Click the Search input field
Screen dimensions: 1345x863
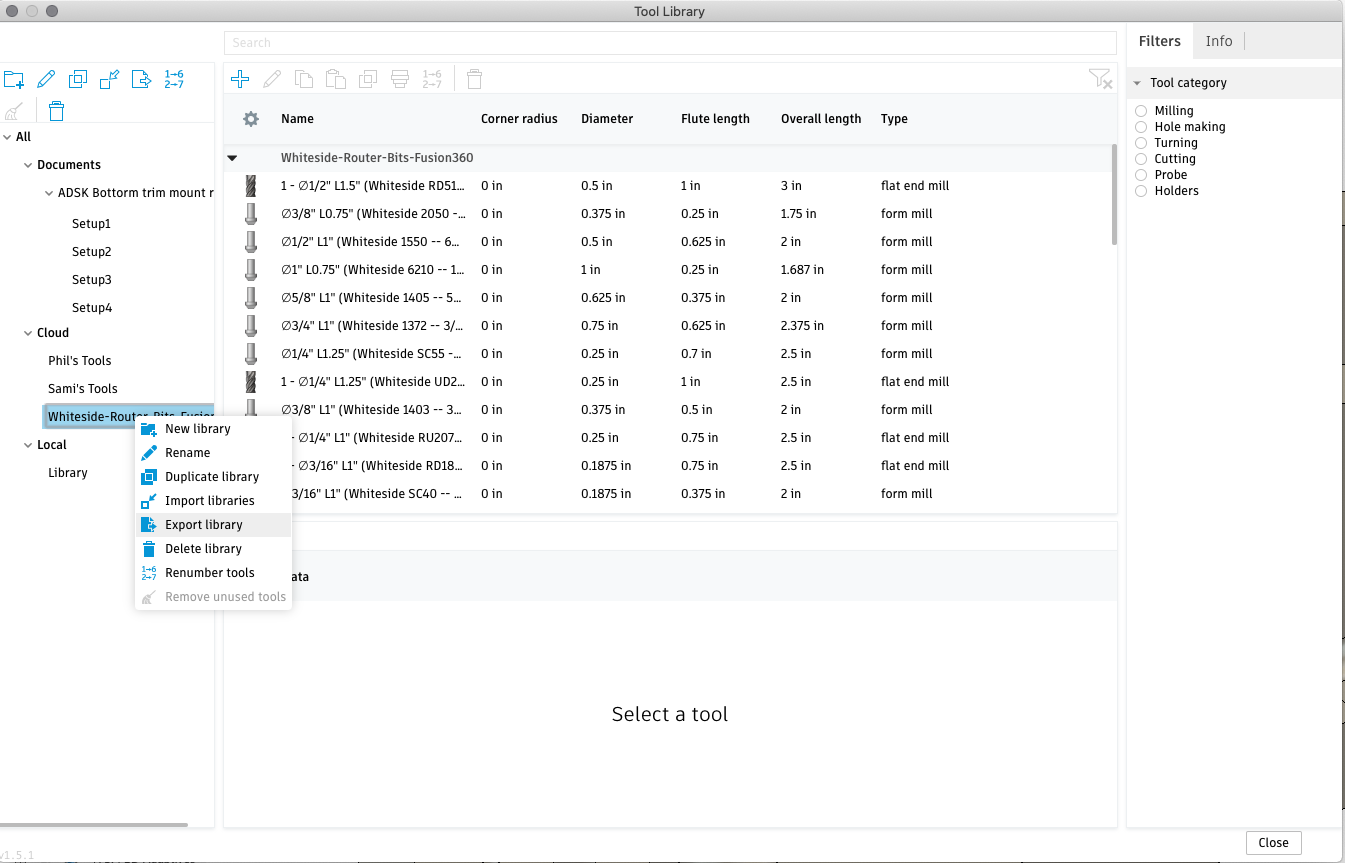click(670, 43)
